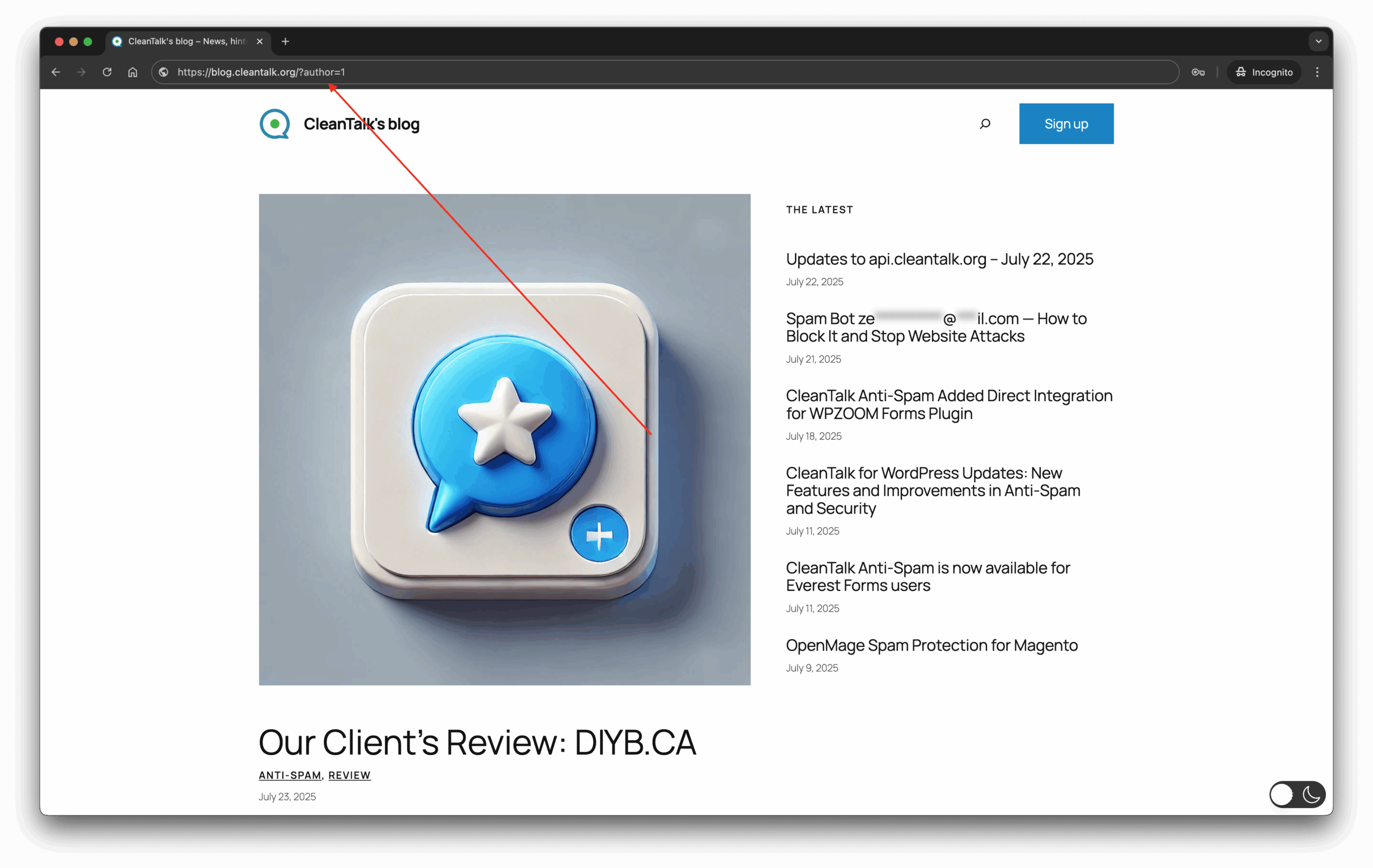Expand the tab search dropdown

click(x=1318, y=42)
